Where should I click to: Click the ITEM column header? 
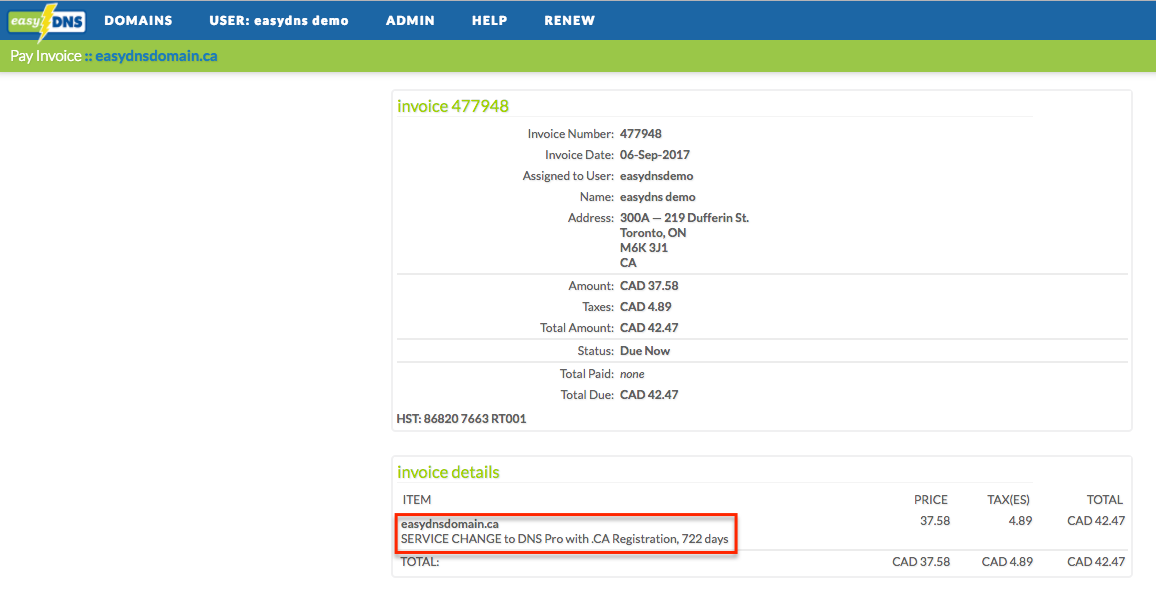tap(417, 500)
